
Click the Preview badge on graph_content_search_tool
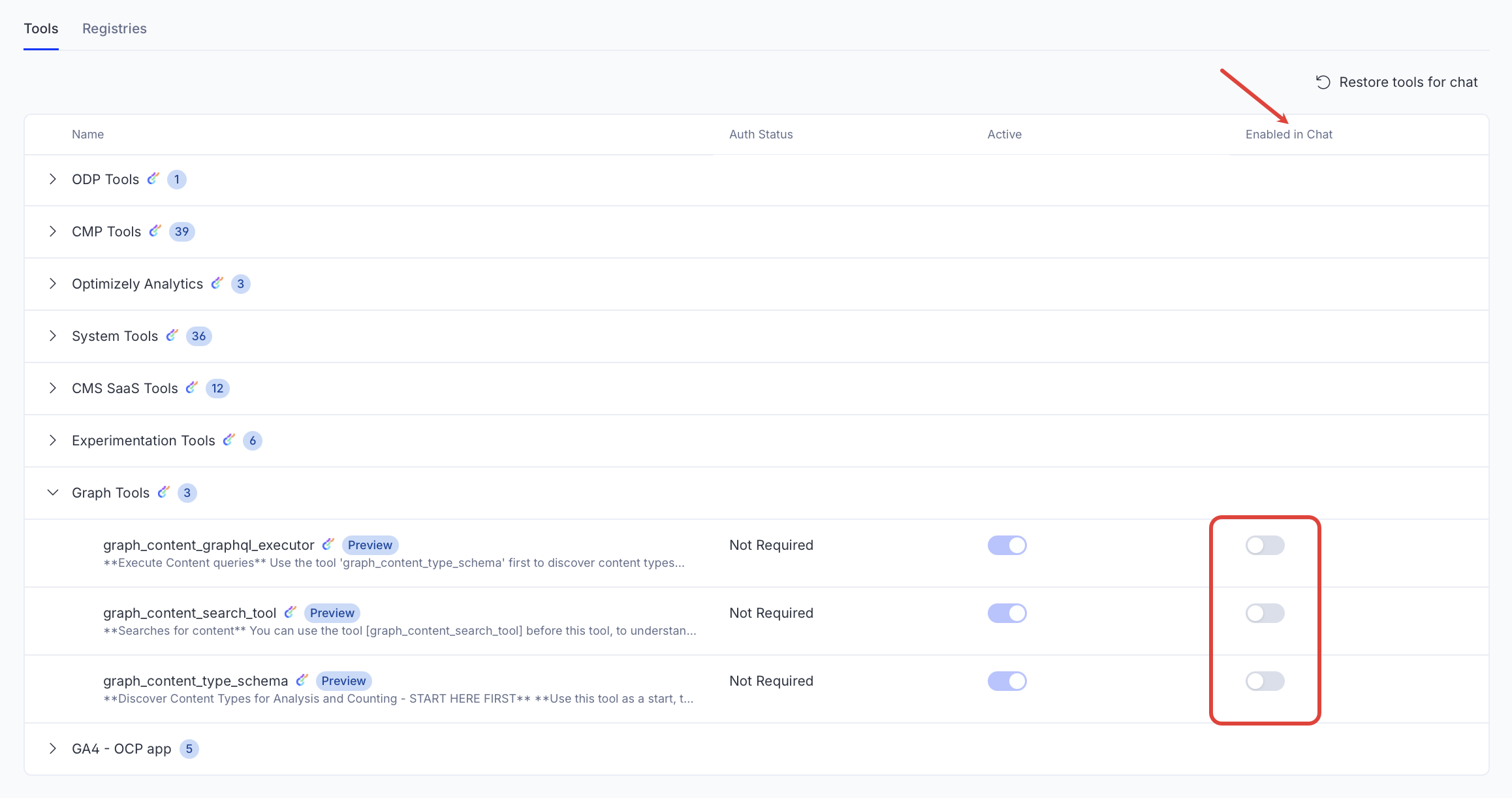pyautogui.click(x=332, y=613)
